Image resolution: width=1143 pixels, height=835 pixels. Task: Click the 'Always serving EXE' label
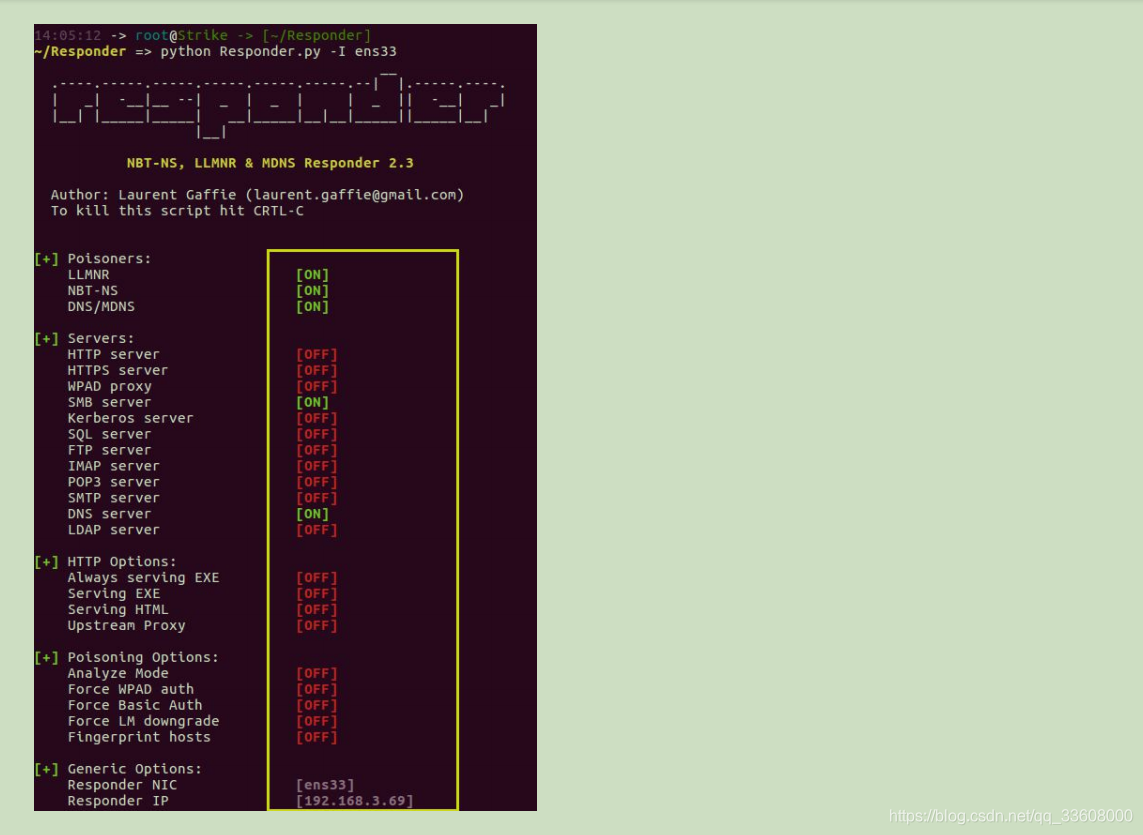(x=144, y=578)
